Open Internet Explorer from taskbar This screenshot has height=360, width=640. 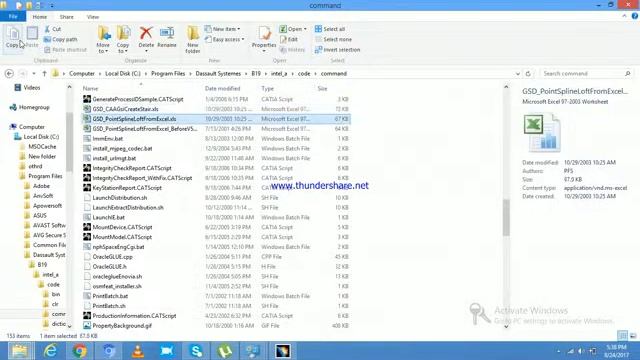(50, 351)
